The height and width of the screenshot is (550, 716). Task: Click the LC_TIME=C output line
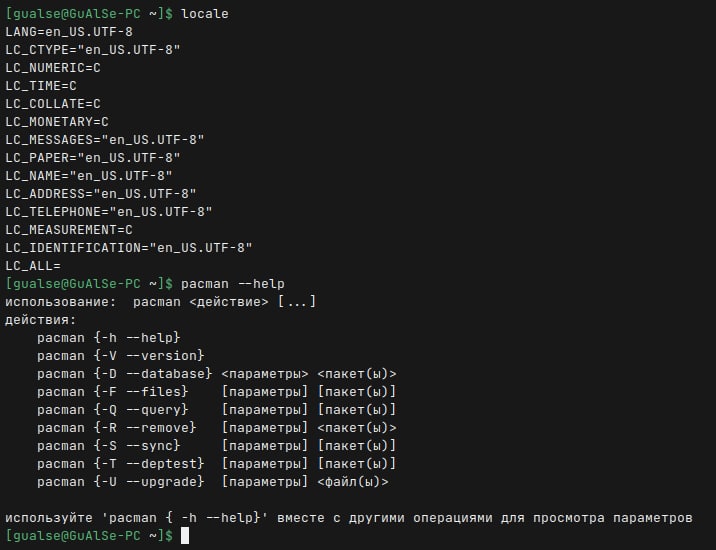click(x=41, y=85)
